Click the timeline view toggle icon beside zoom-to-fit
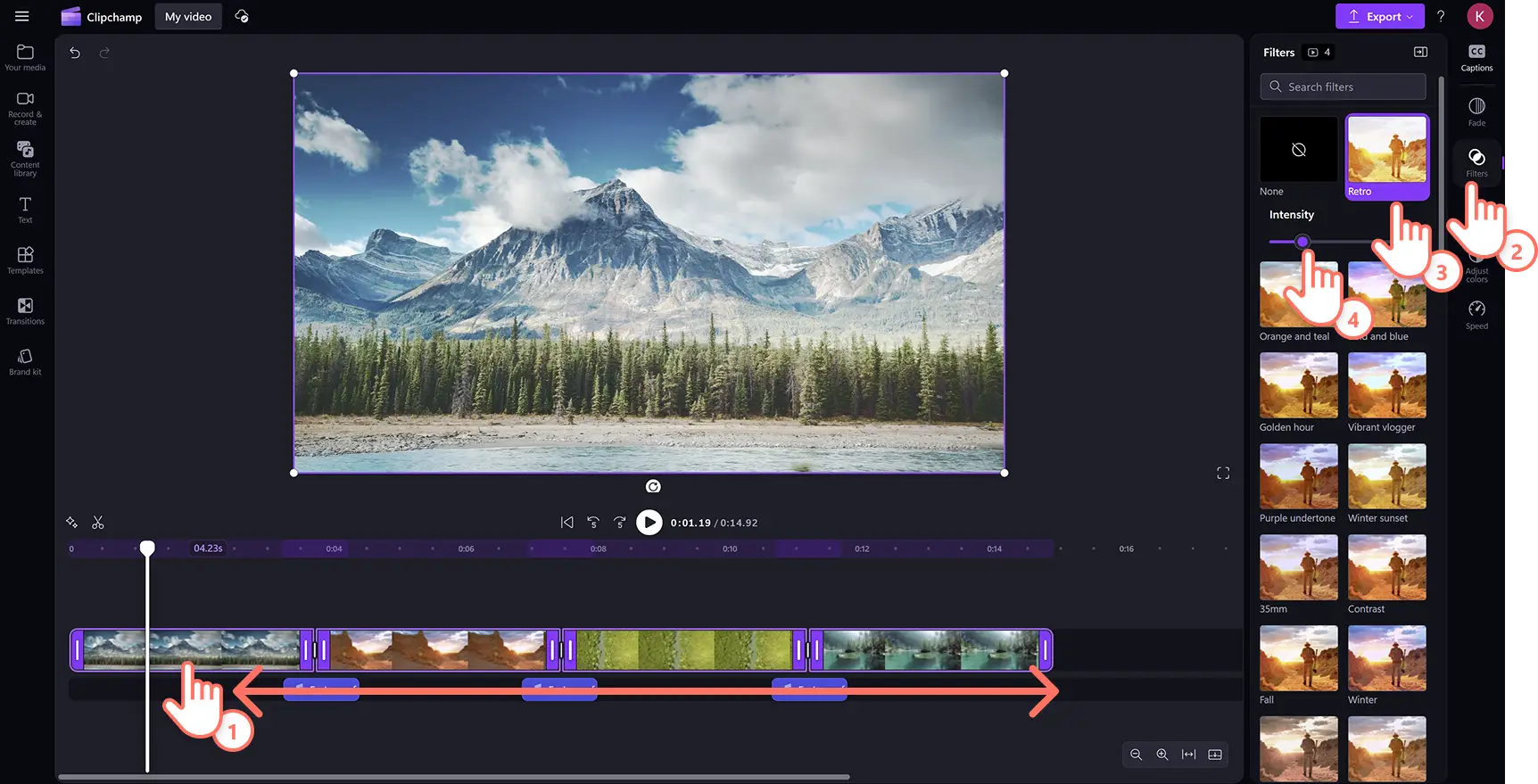The height and width of the screenshot is (784, 1538). [x=1215, y=755]
